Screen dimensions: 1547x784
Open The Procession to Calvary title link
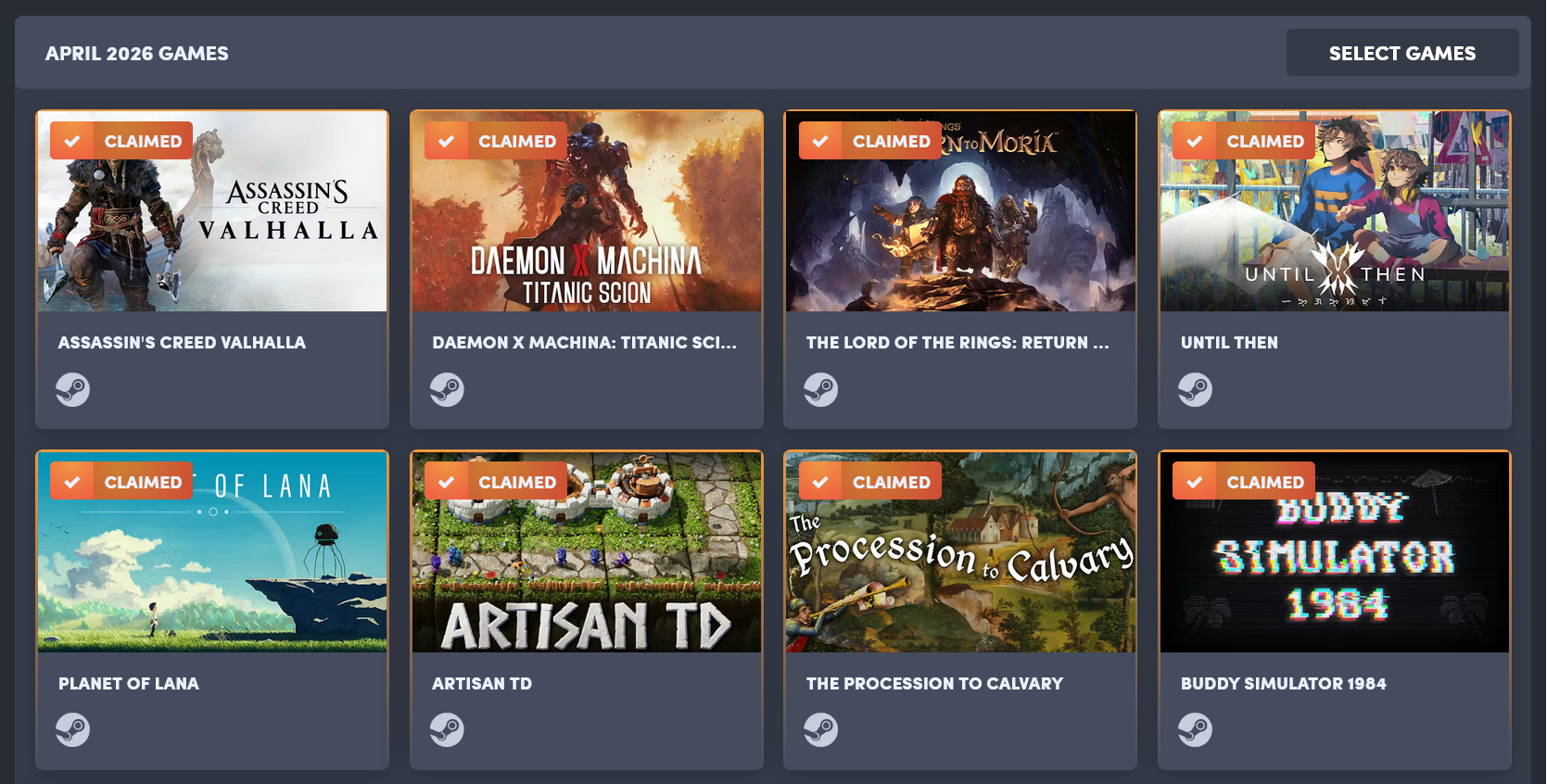(x=934, y=684)
